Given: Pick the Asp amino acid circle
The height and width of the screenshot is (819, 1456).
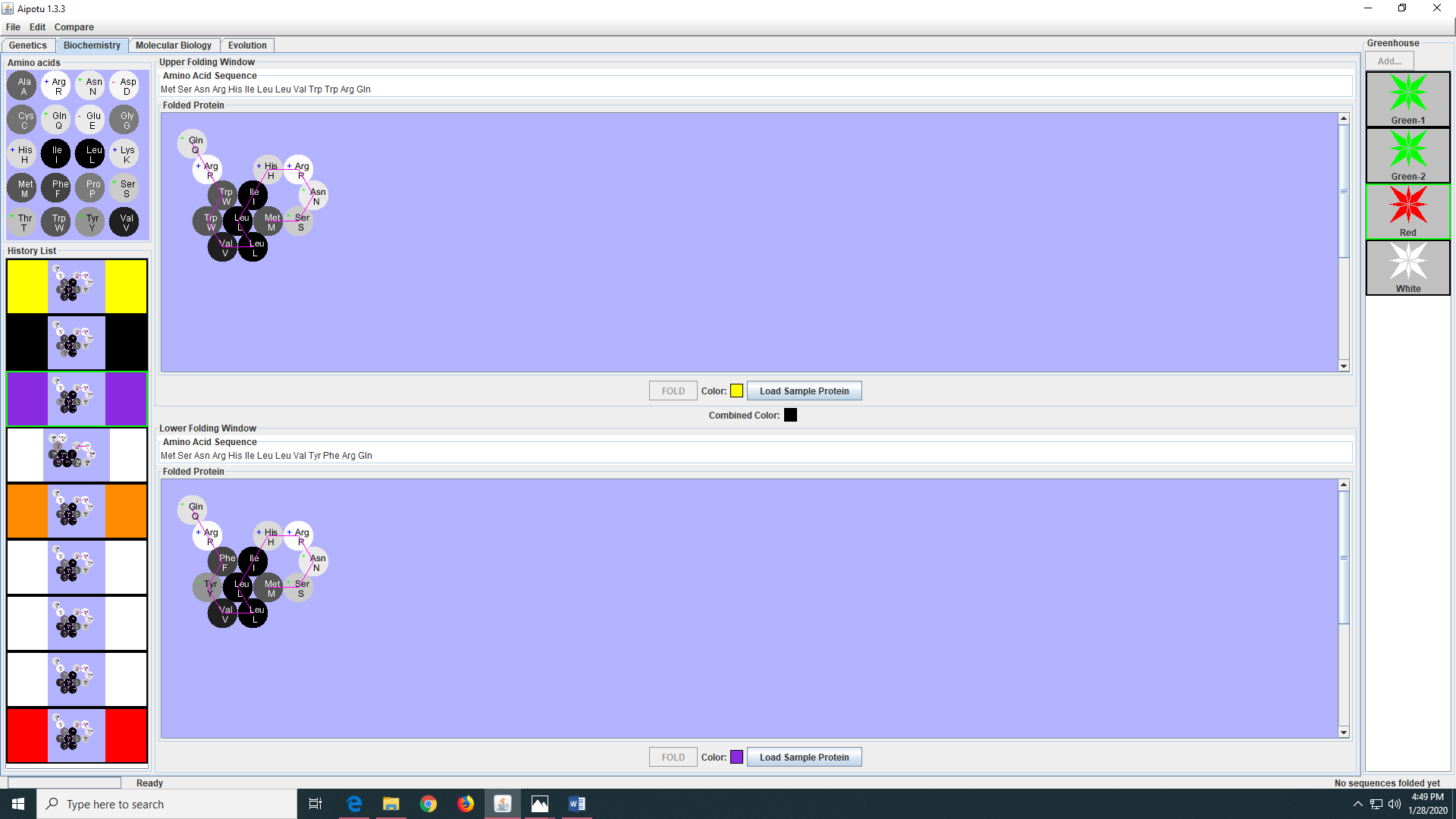Looking at the screenshot, I should click(x=126, y=86).
